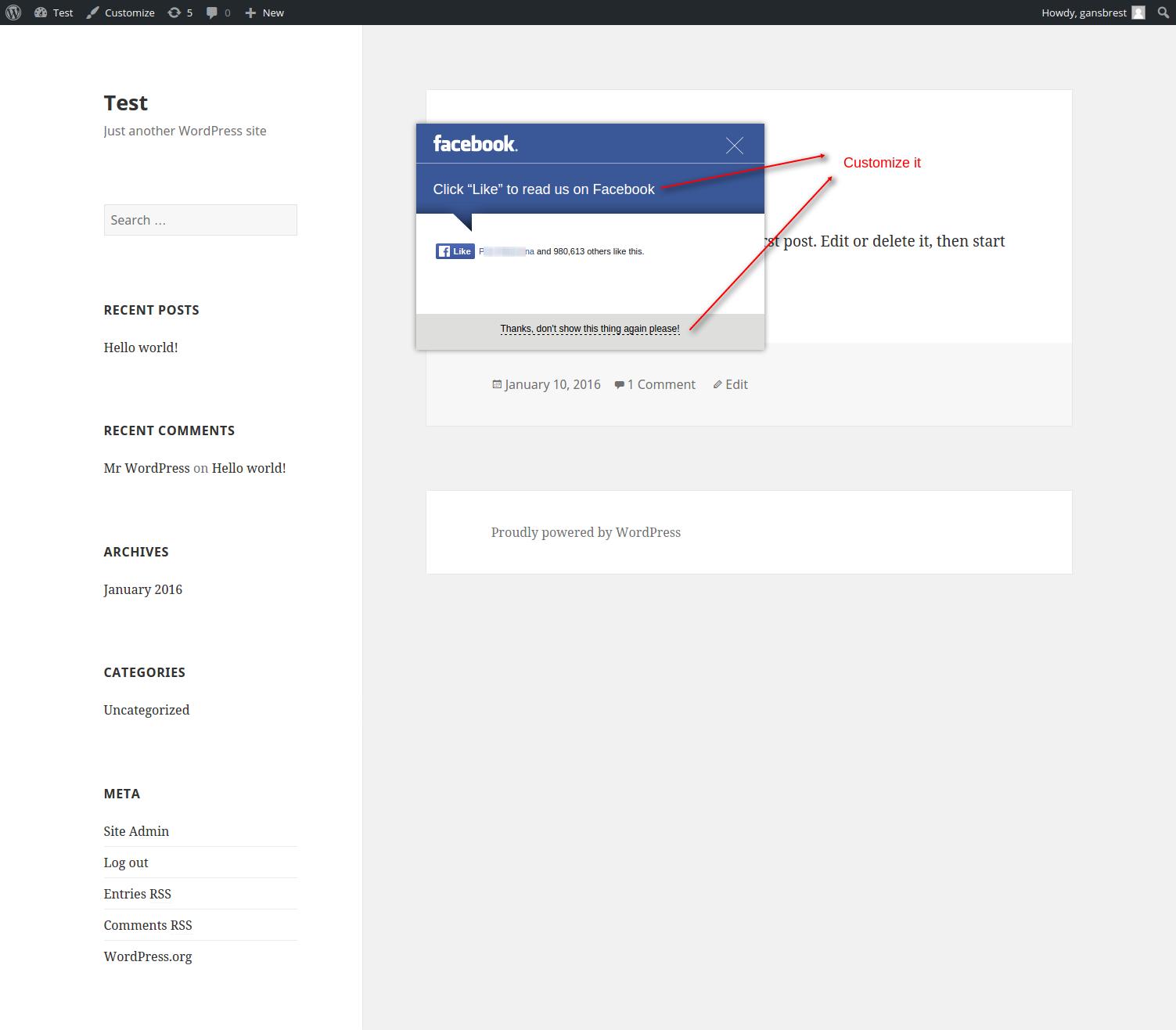Click the search magnifier icon in admin bar

[x=1163, y=13]
